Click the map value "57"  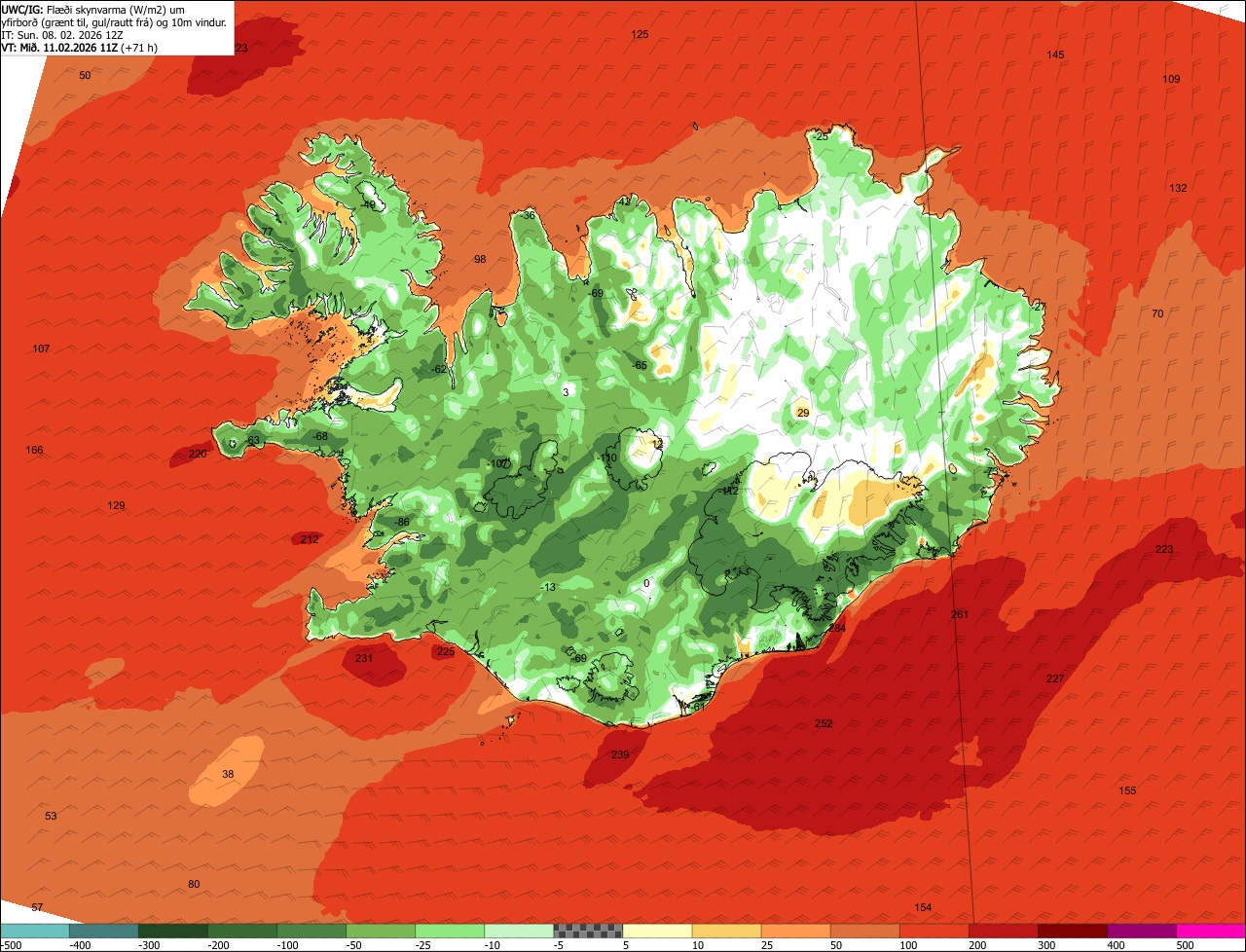[x=37, y=907]
